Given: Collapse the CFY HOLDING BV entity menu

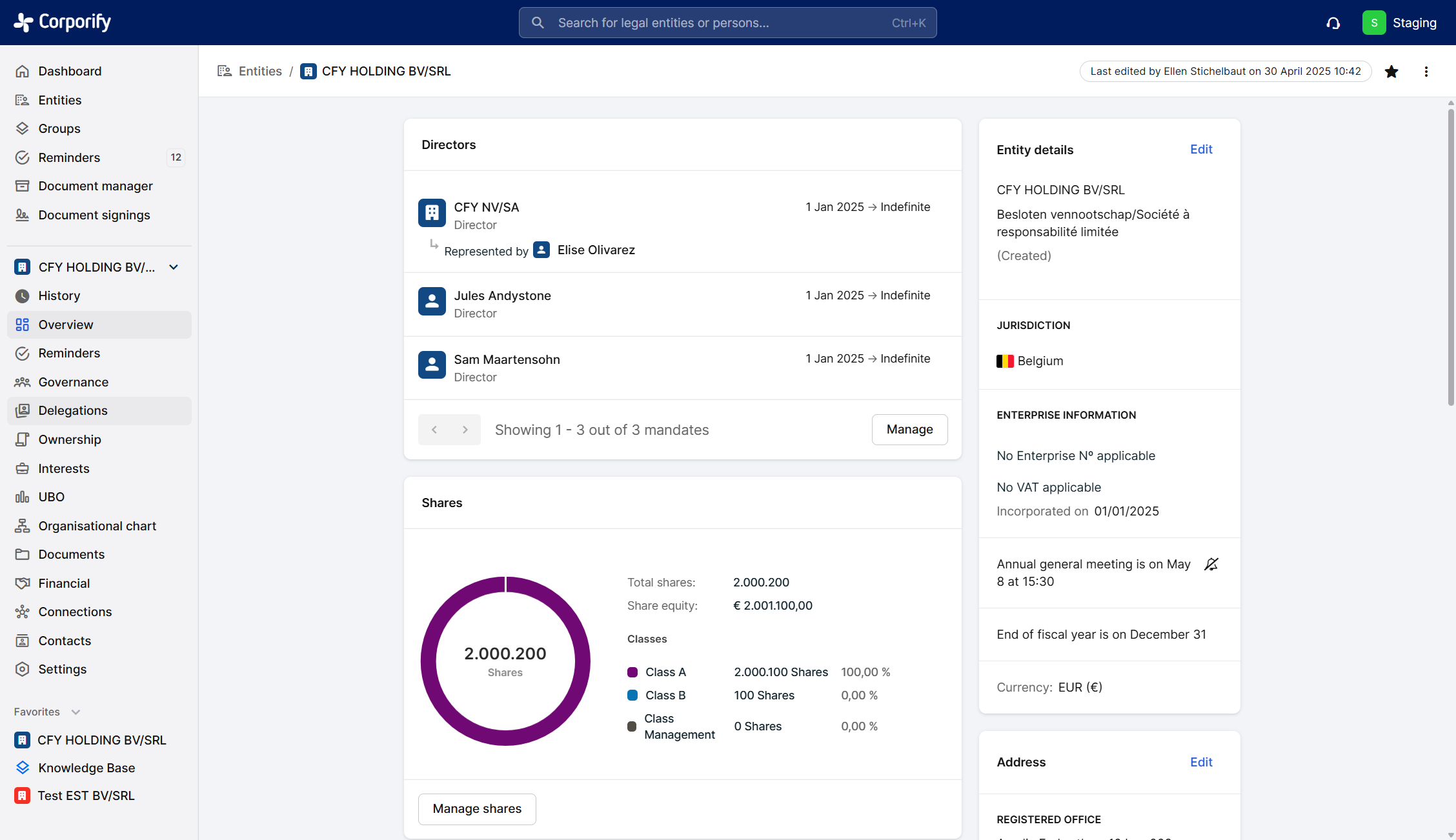Looking at the screenshot, I should pyautogui.click(x=174, y=267).
